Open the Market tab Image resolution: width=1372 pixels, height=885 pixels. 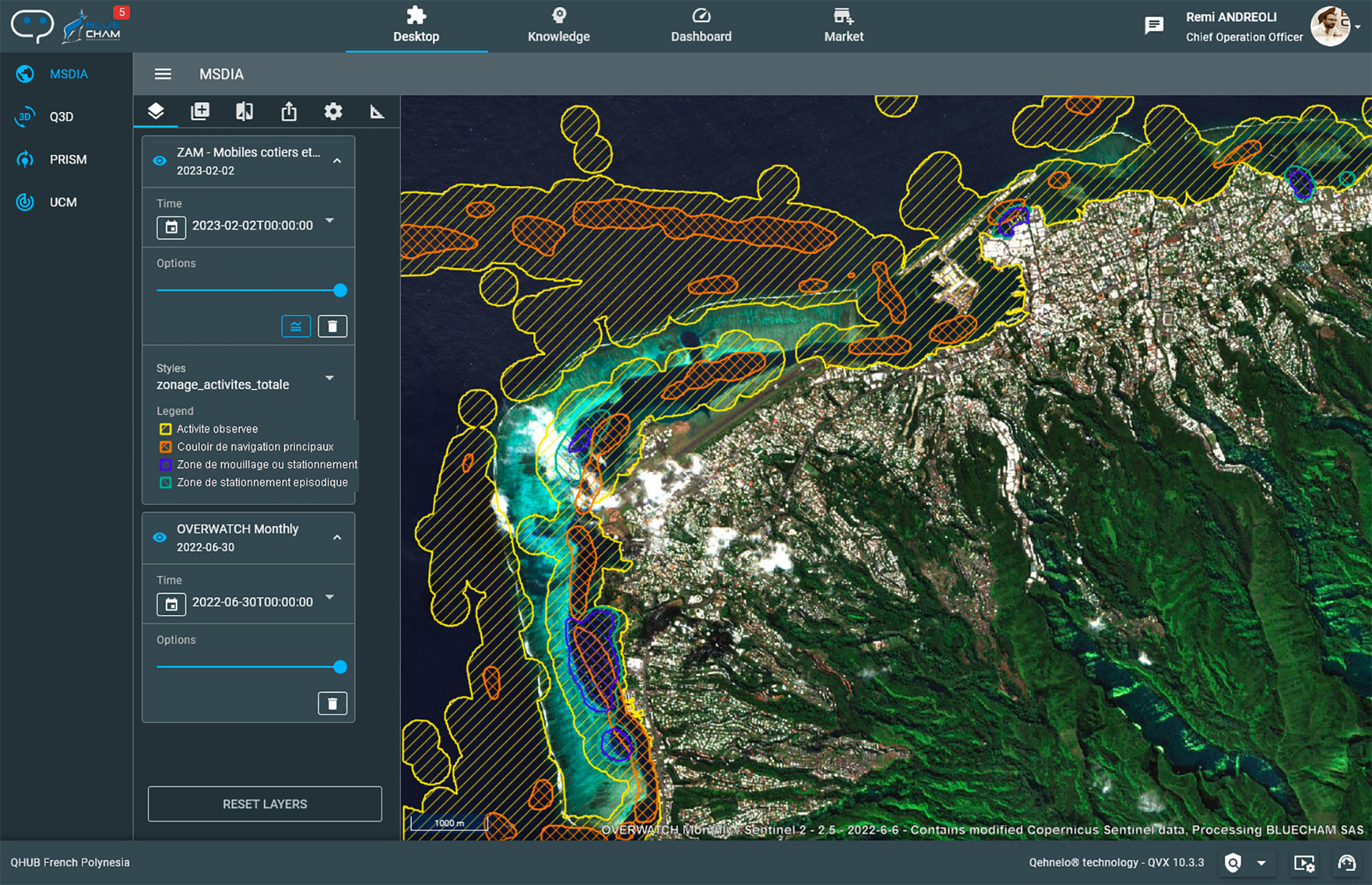pos(843,26)
